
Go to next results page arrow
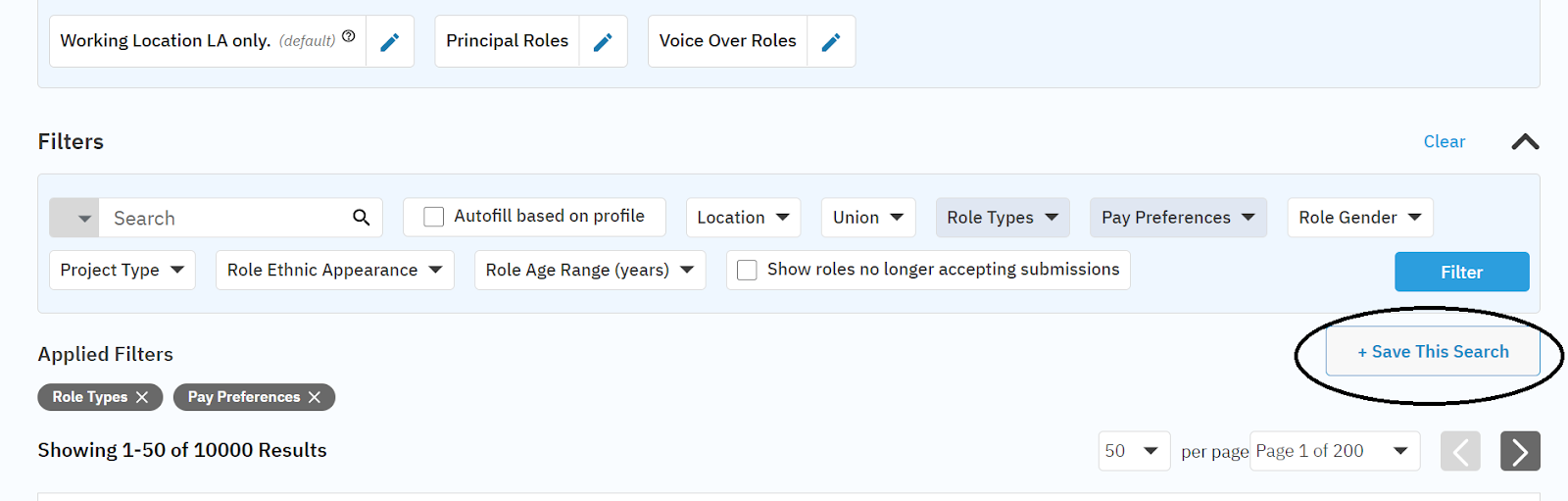coord(1519,451)
